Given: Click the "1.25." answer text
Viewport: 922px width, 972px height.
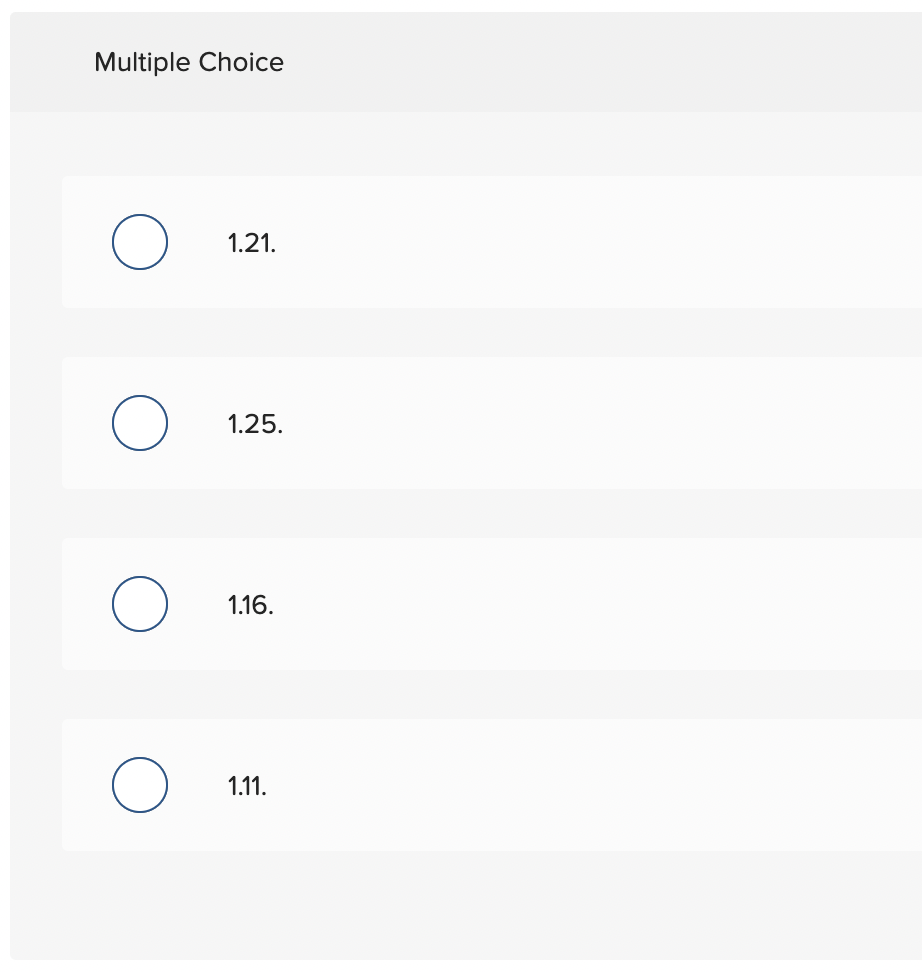Looking at the screenshot, I should coord(255,424).
